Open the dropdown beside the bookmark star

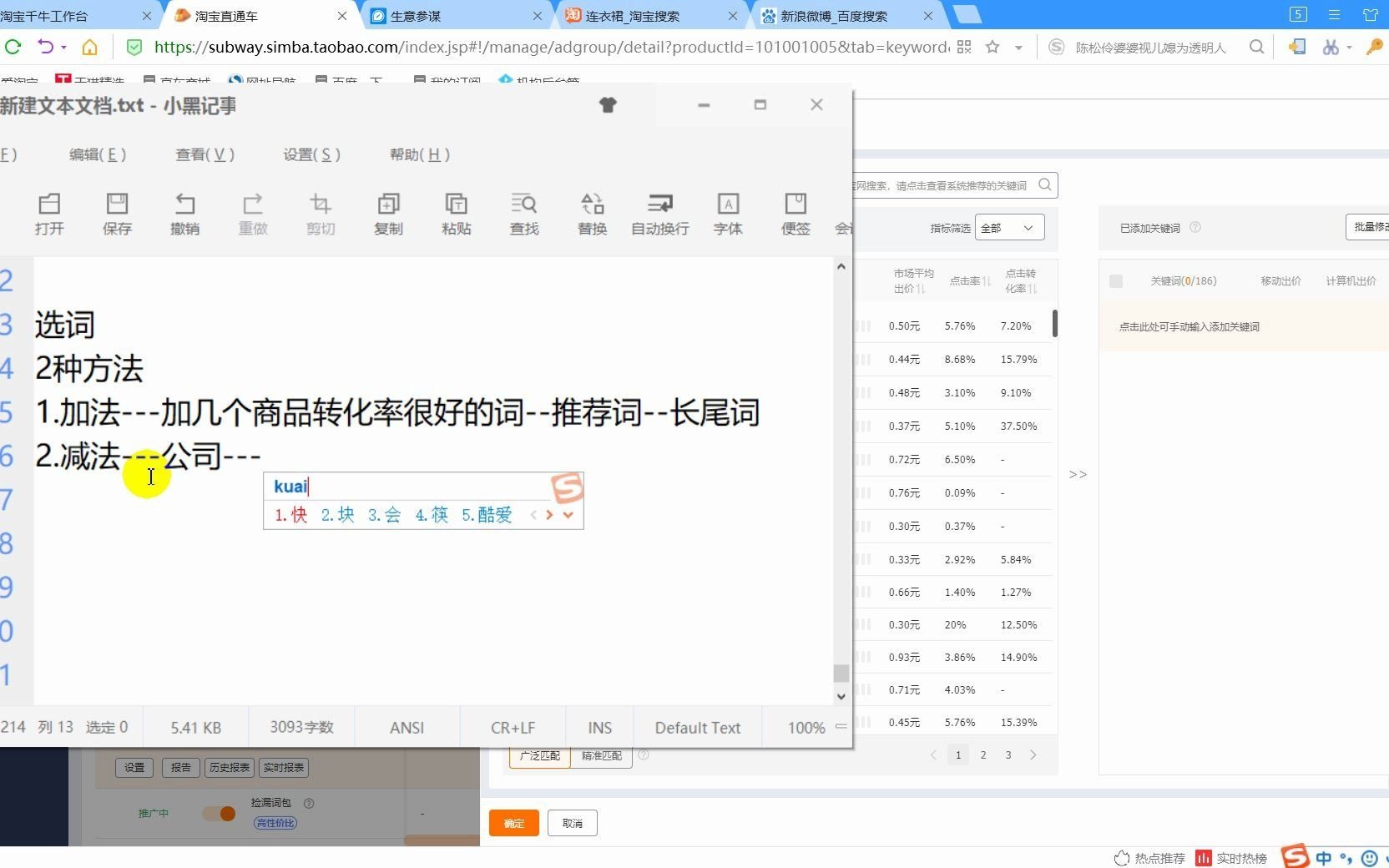click(x=1018, y=48)
